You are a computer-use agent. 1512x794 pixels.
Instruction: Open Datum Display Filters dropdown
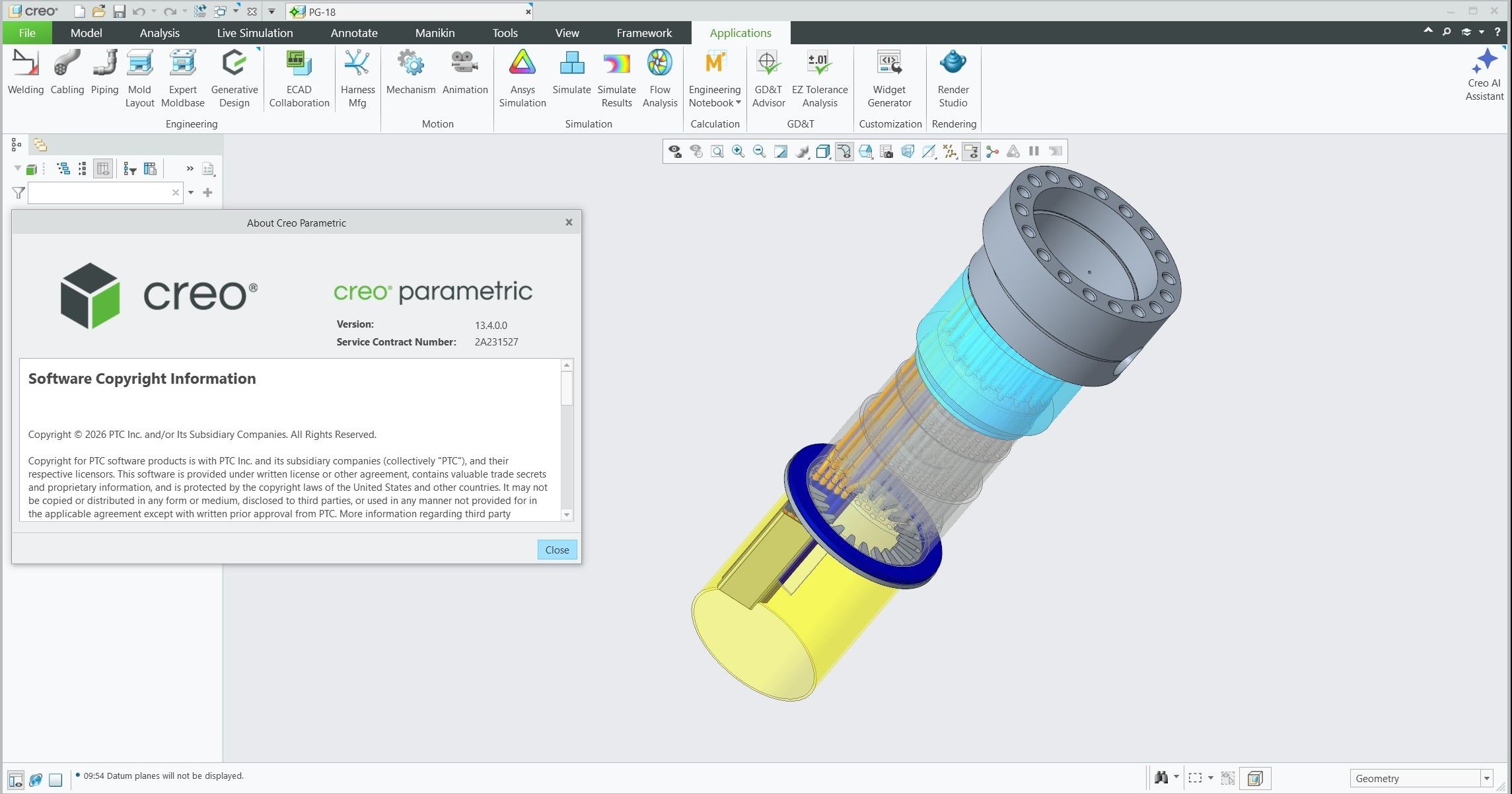click(x=950, y=152)
